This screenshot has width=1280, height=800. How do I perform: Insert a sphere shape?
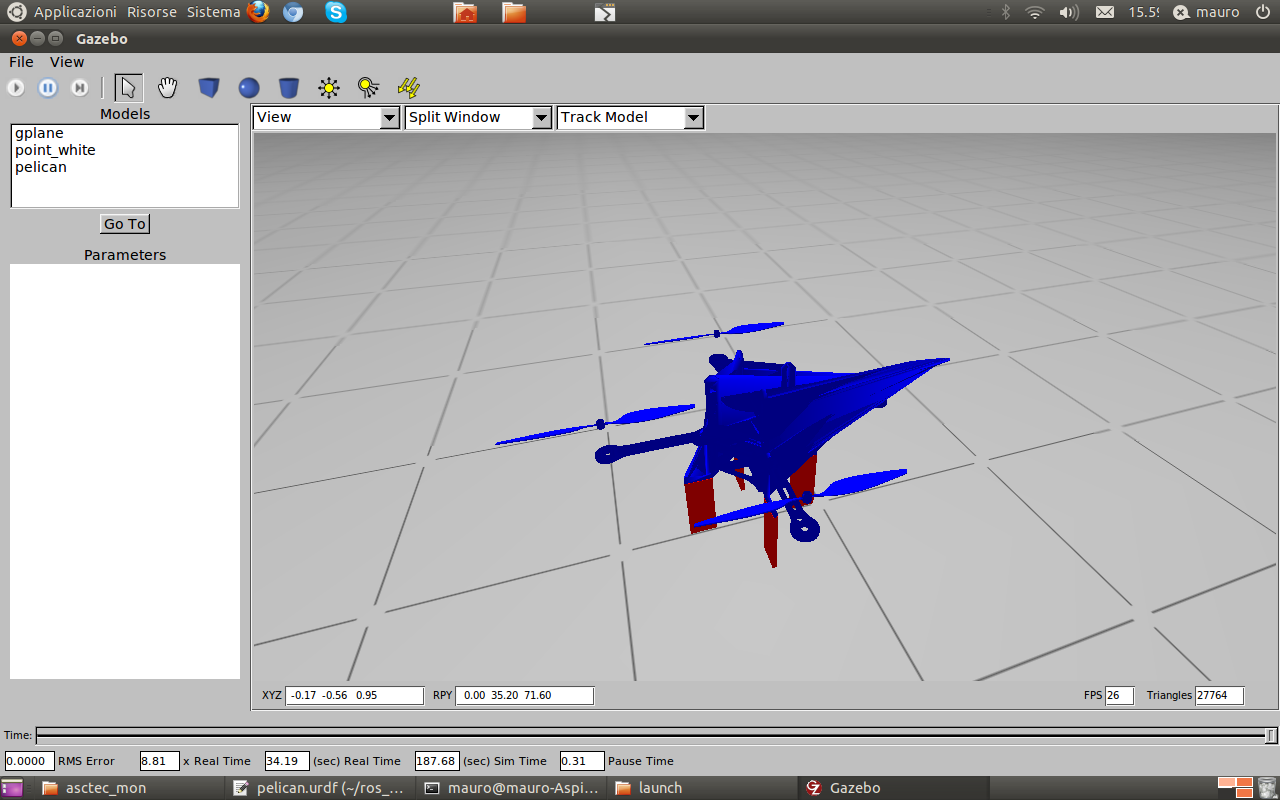tap(249, 88)
